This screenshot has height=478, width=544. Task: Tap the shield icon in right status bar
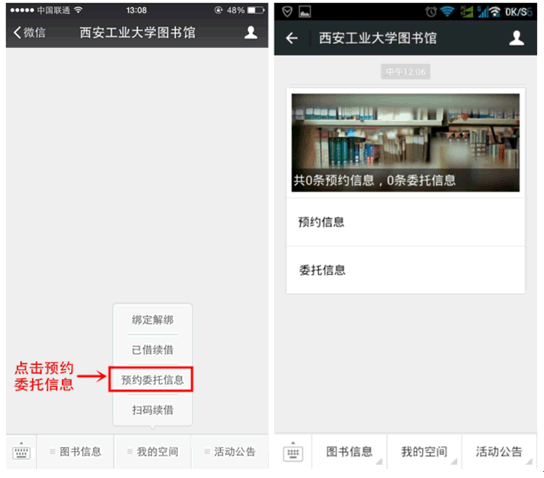click(287, 12)
